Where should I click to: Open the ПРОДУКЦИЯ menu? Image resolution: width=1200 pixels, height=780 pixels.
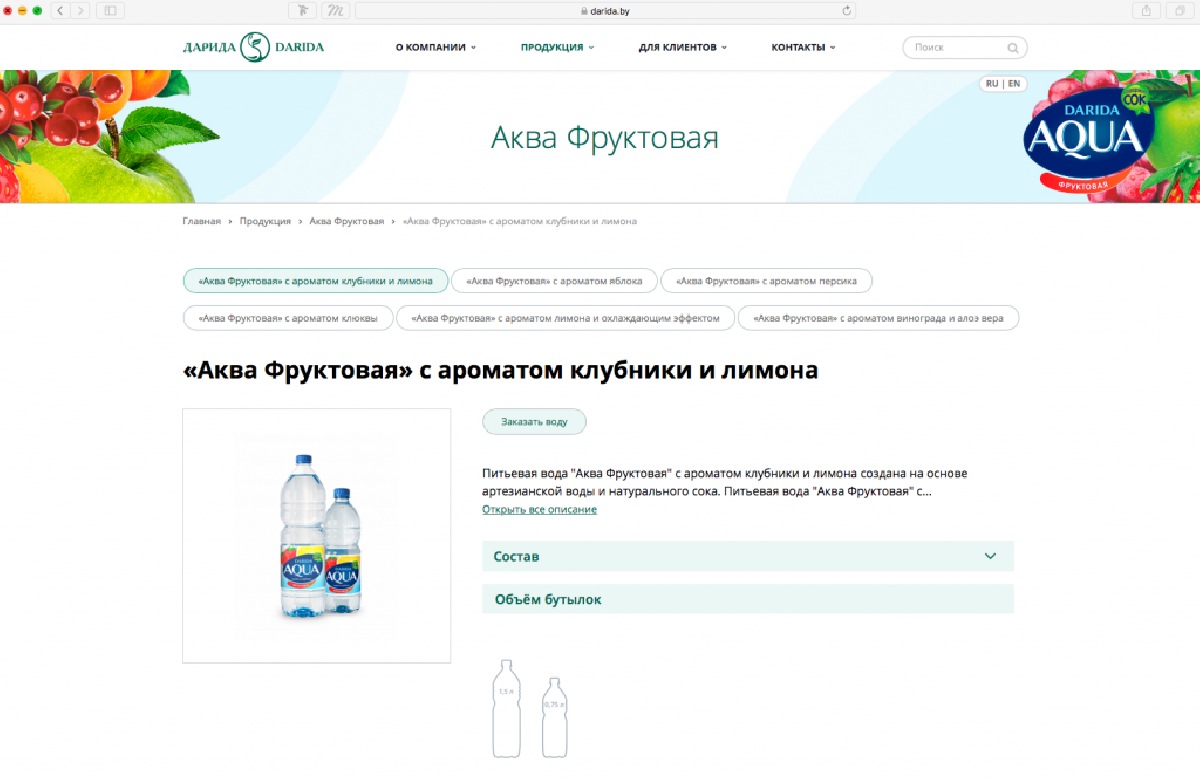click(557, 47)
